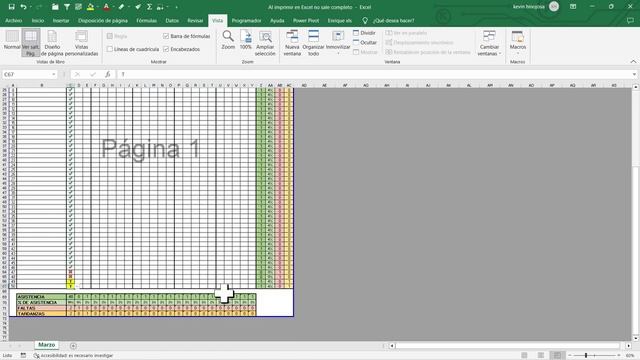
Task: Open Diseño de página view
Action: pyautogui.click(x=52, y=42)
